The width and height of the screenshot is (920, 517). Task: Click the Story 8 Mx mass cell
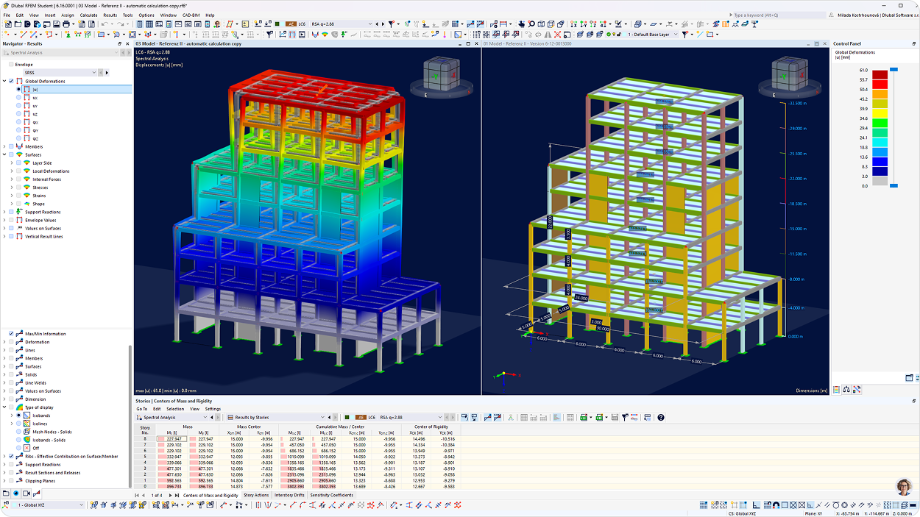(x=173, y=439)
